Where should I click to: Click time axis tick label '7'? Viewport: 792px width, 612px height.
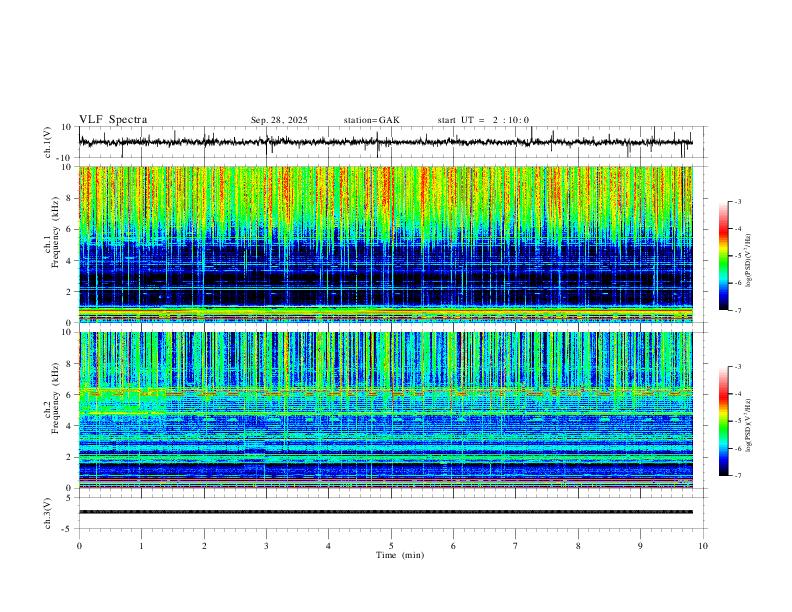[516, 546]
